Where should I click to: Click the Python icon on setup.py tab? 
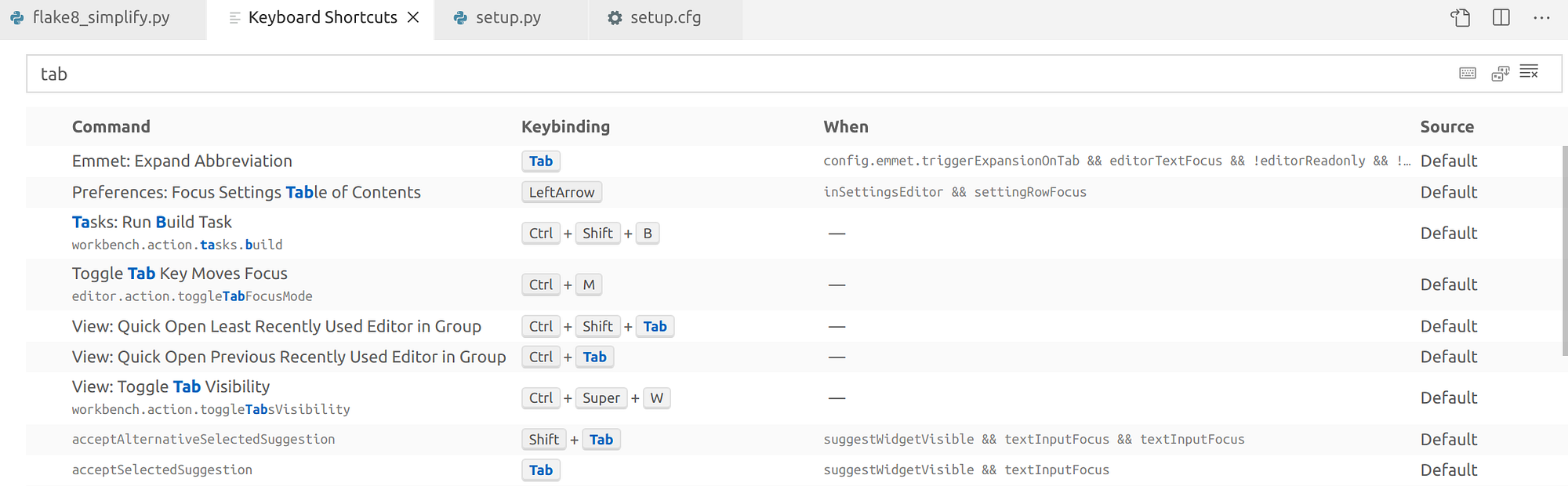pyautogui.click(x=460, y=17)
